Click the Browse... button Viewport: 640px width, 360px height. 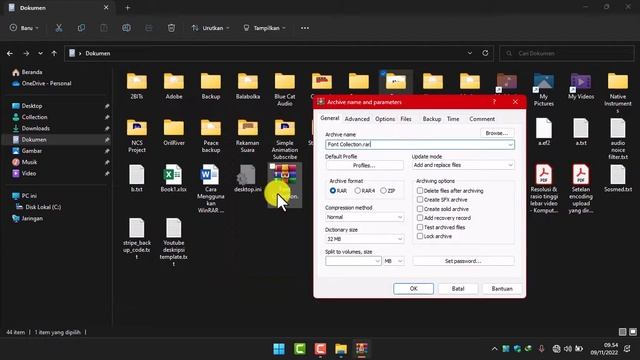(x=497, y=133)
